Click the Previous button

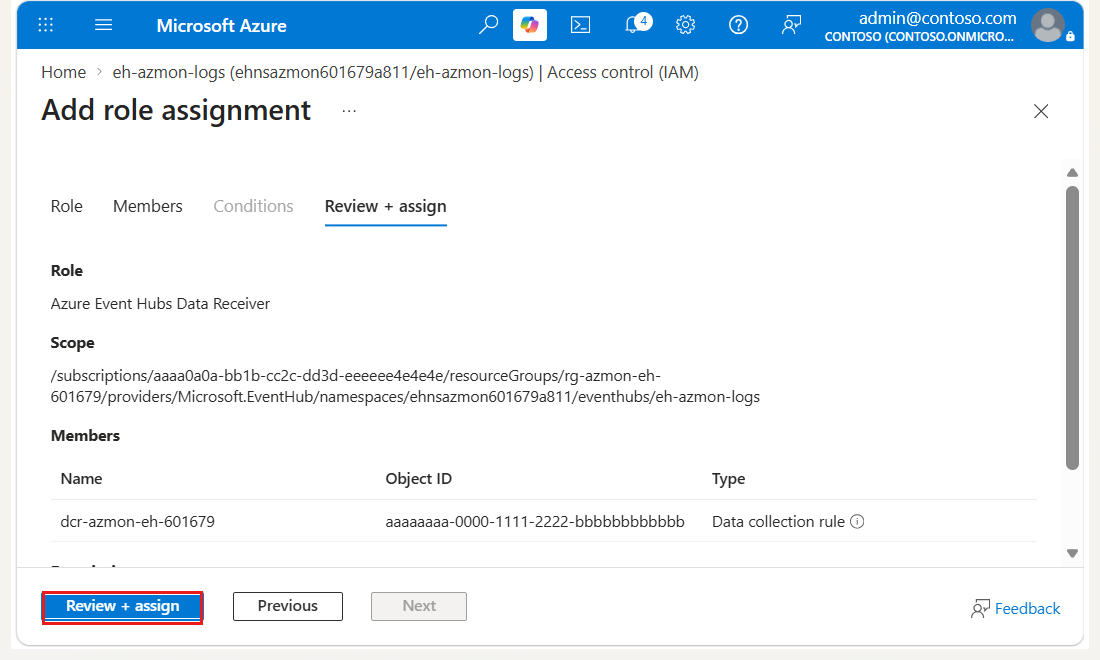coord(288,607)
